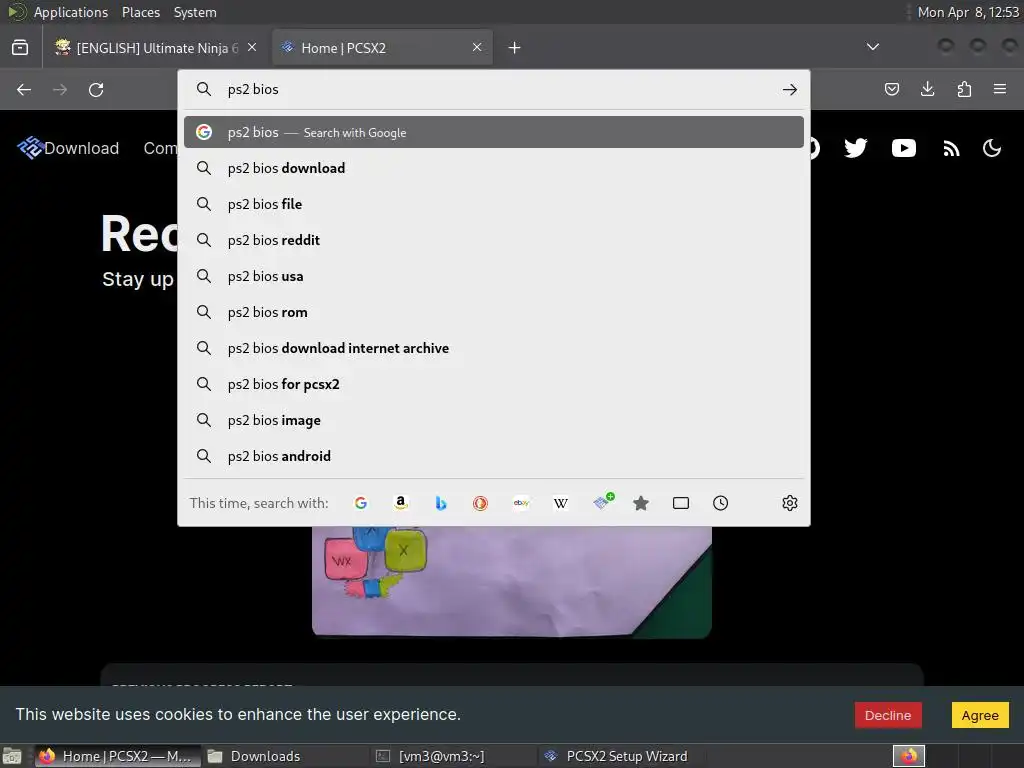Search this time with DuckDuckGo

481,503
